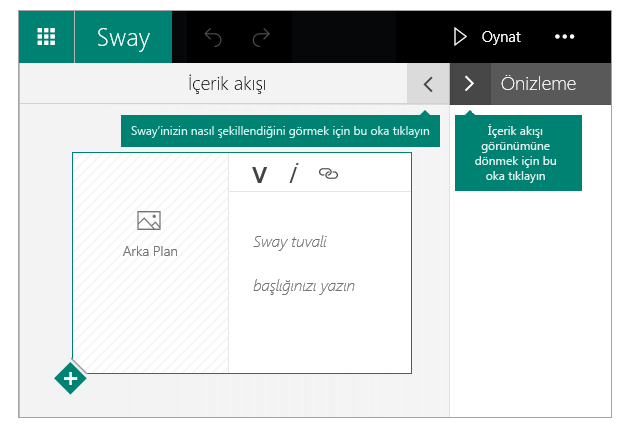Apply bold V emphasis formatting

259,175
